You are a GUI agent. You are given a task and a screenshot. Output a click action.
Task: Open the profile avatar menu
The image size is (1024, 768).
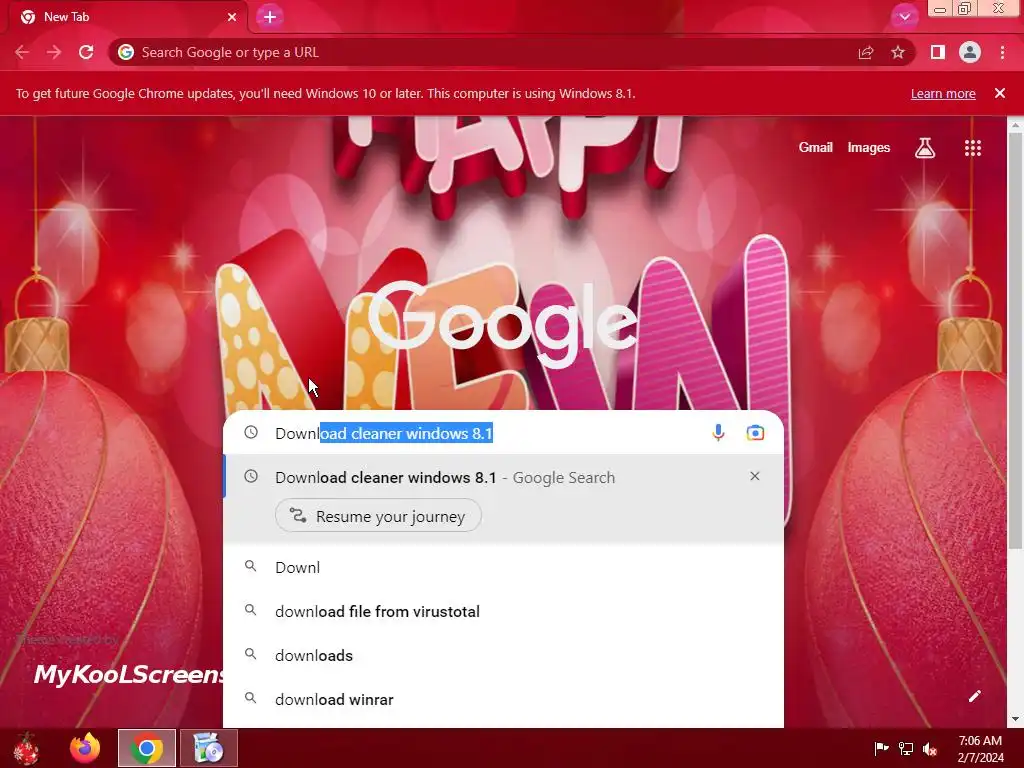tap(970, 52)
